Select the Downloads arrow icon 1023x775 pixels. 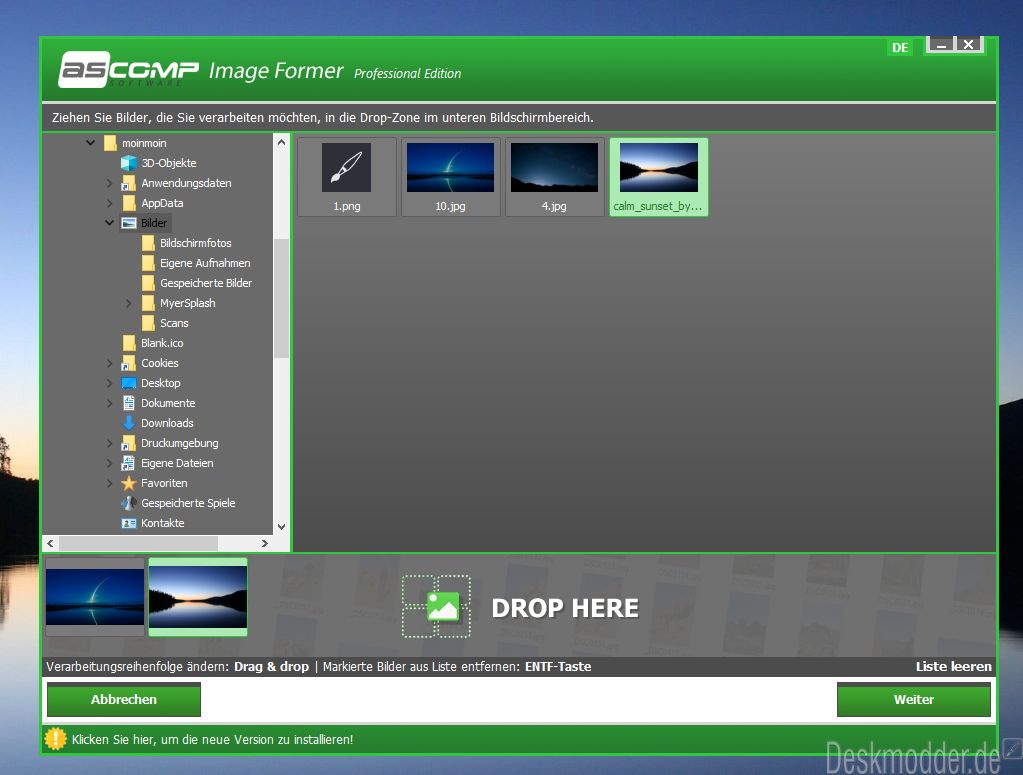129,423
